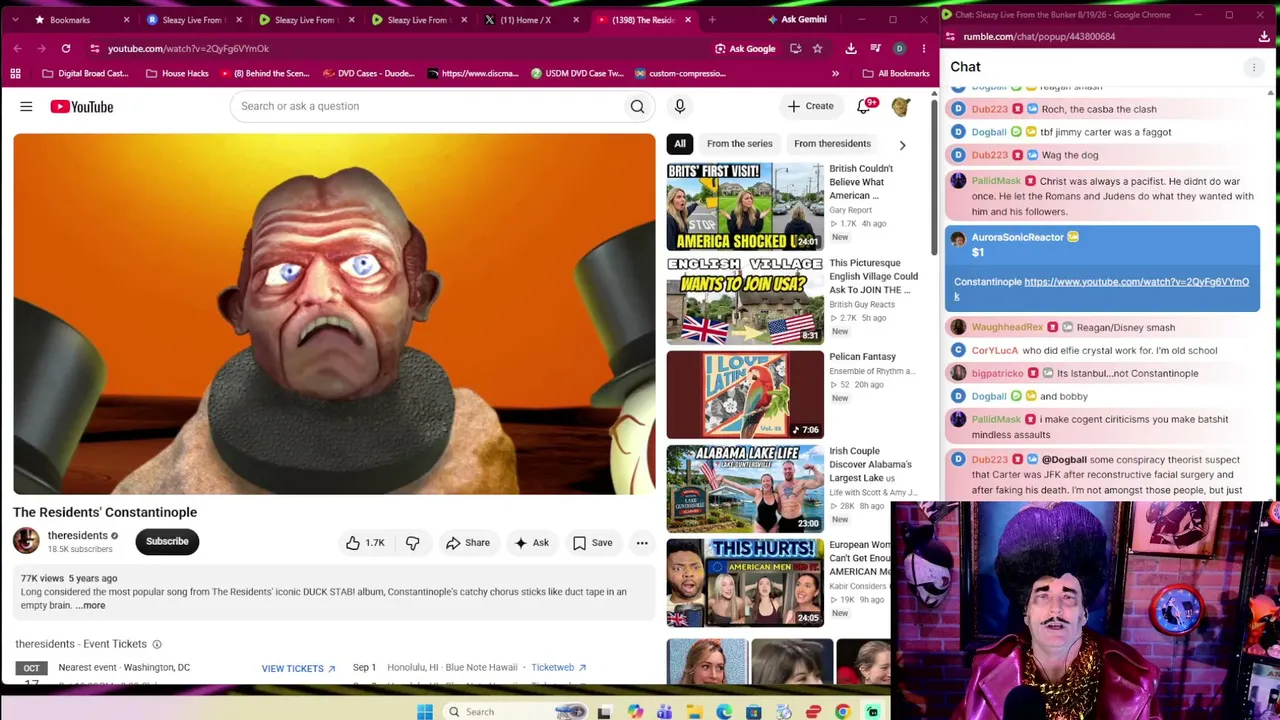Click Ask Google in the address bar

pos(745,48)
